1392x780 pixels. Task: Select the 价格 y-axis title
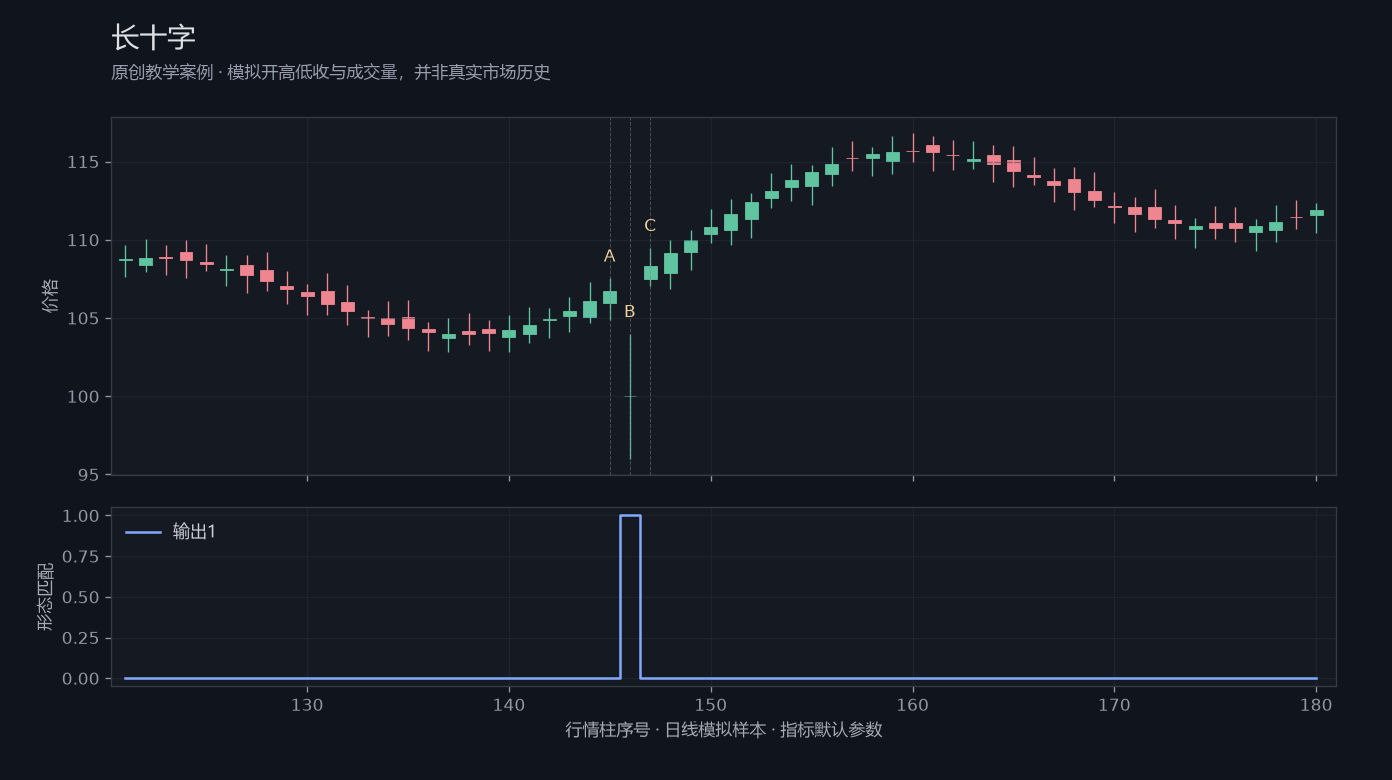[x=50, y=296]
